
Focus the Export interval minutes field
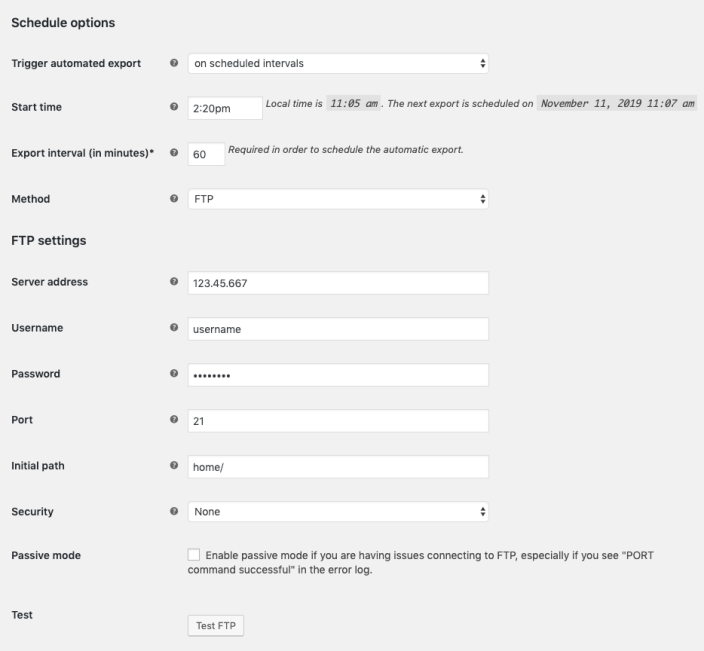(205, 155)
